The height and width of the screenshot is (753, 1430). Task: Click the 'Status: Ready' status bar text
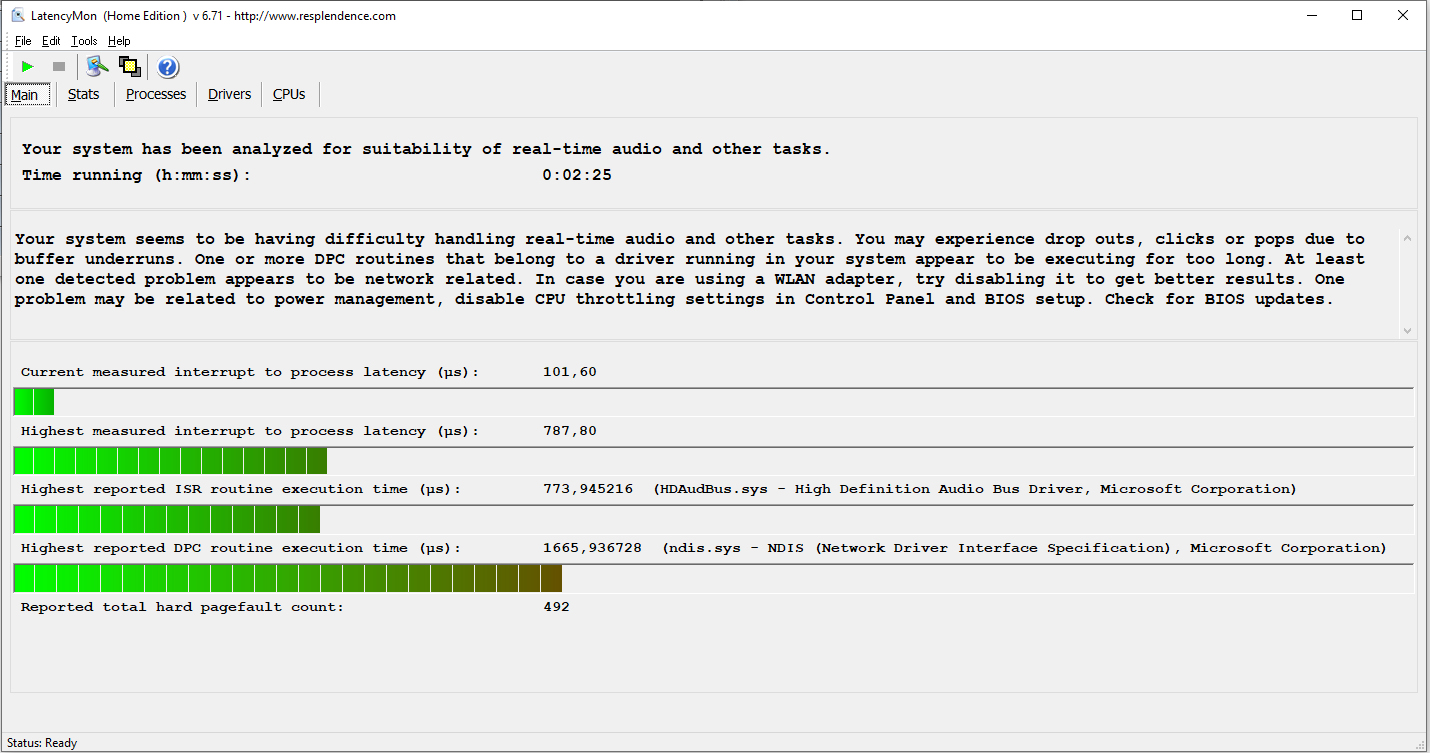[42, 743]
